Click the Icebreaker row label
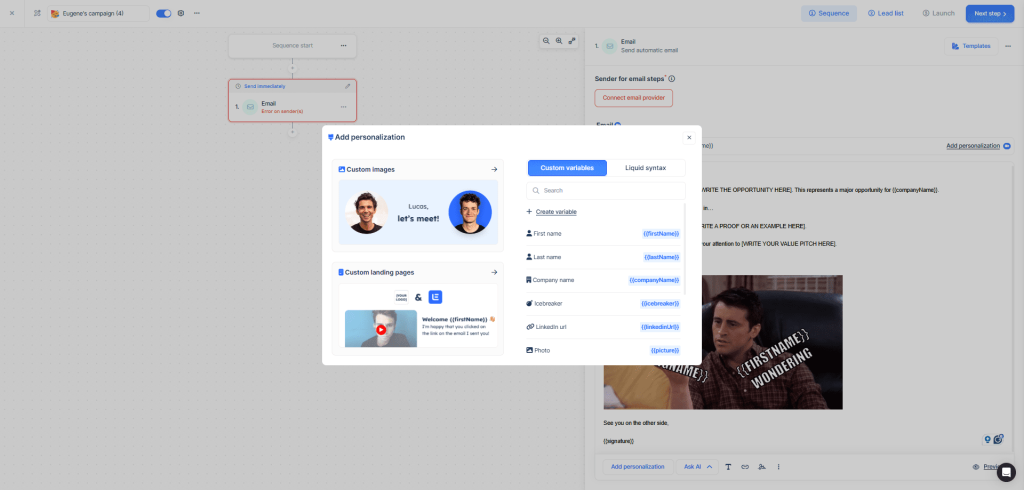Screen dimensions: 1024x490 [x=548, y=303]
